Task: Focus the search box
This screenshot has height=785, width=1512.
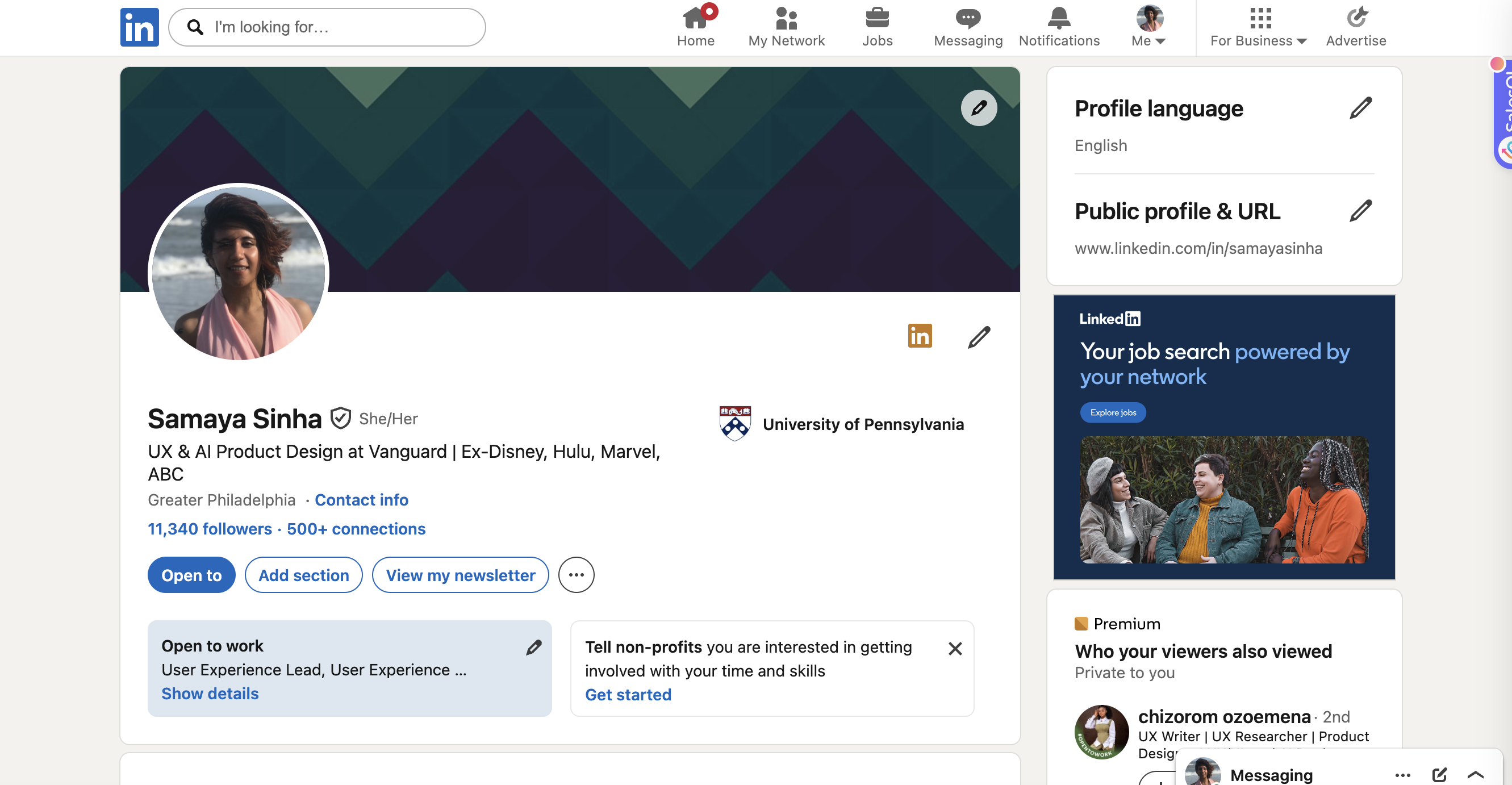Action: click(x=327, y=27)
